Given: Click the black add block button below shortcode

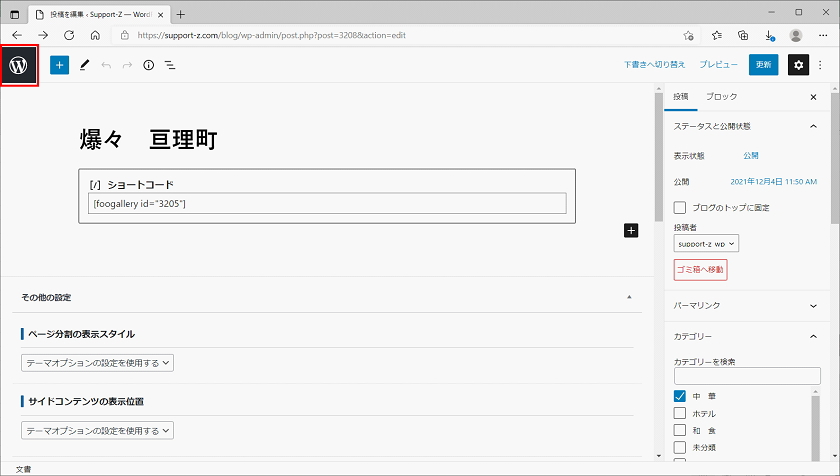Looking at the screenshot, I should coord(631,230).
